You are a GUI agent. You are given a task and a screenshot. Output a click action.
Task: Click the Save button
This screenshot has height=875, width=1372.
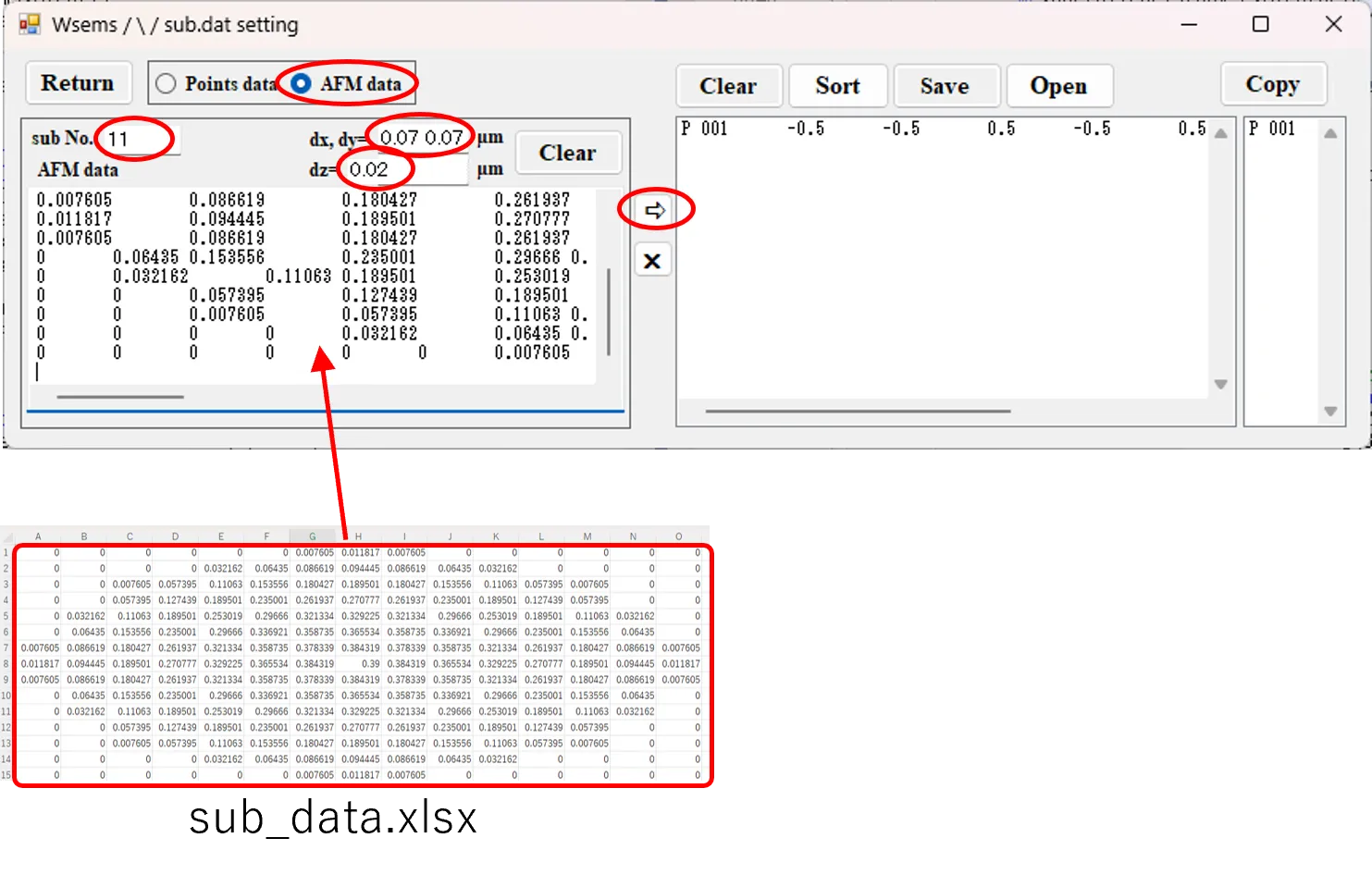point(945,86)
